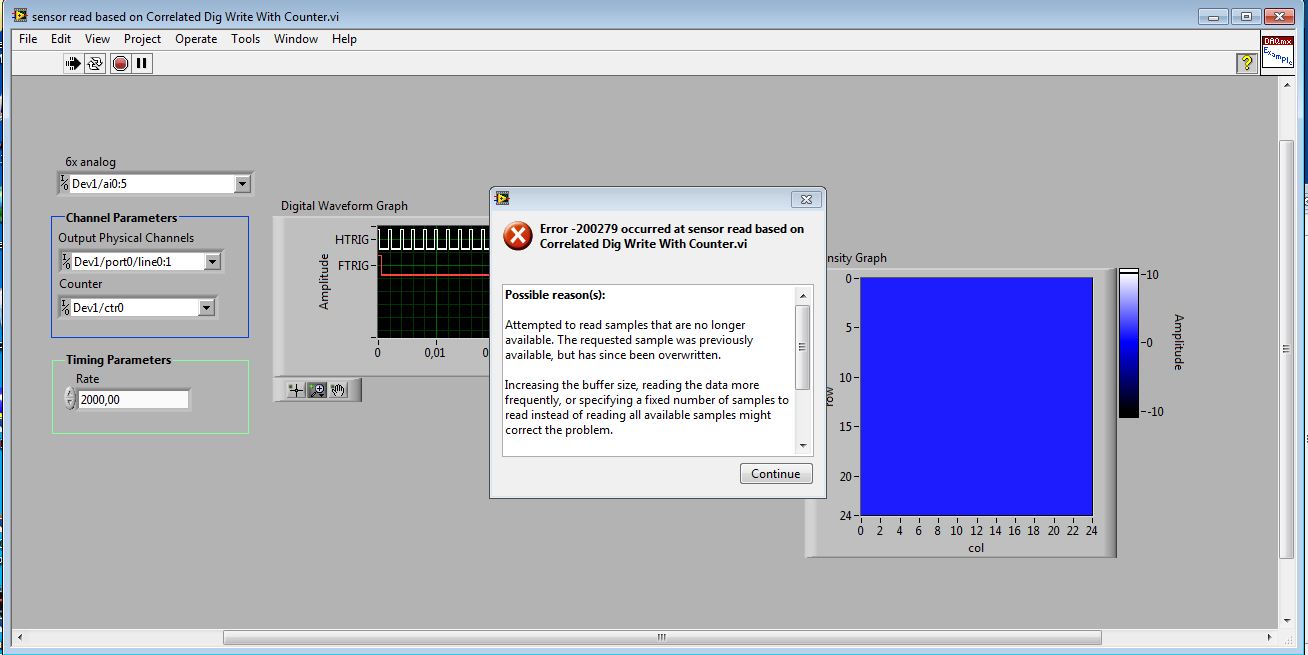
Task: Click the I/O icon of Counter control
Action: 66,307
